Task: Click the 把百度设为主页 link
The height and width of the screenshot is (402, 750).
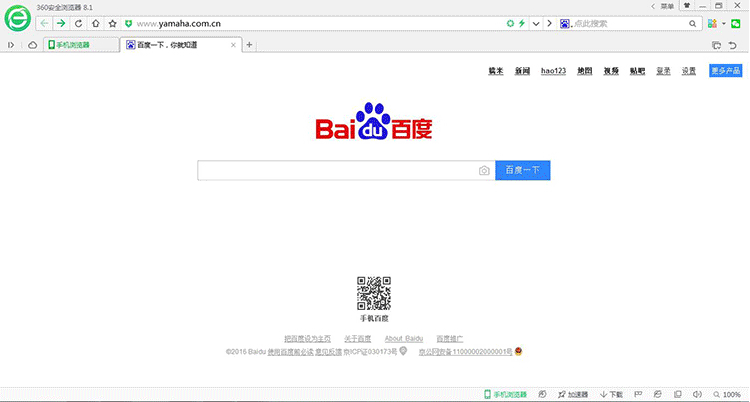Action: (308, 339)
